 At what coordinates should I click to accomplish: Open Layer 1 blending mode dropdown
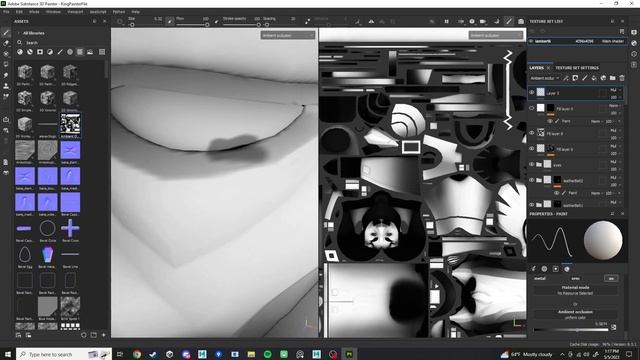pos(615,90)
